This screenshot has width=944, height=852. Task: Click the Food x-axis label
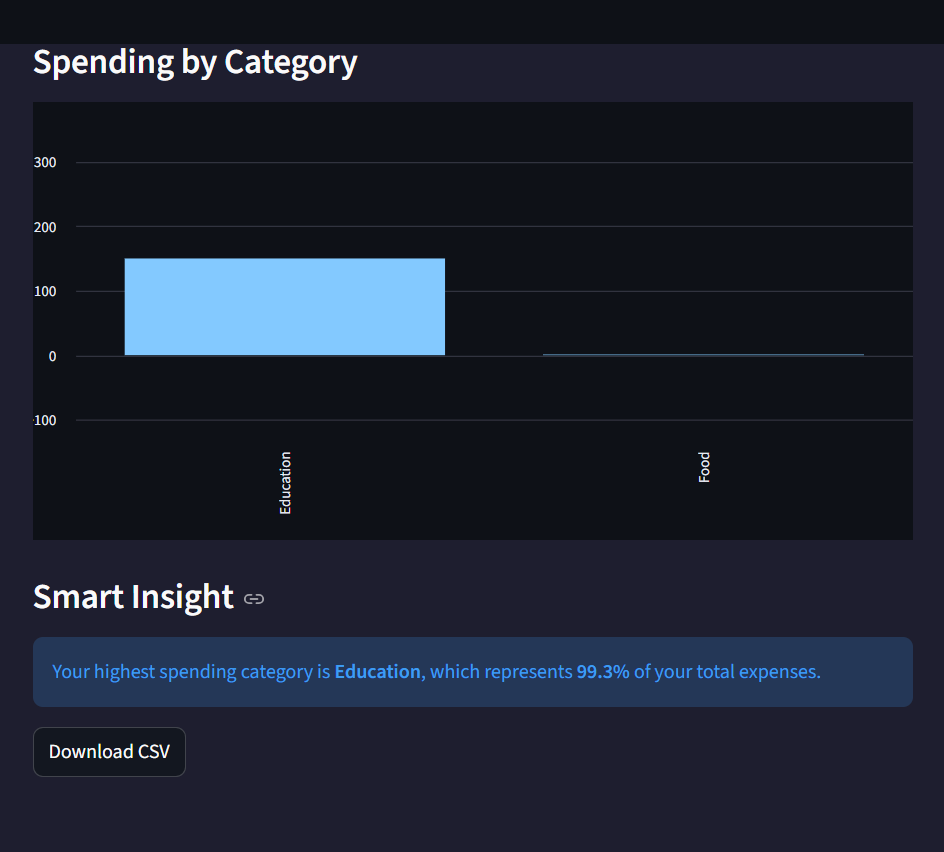pyautogui.click(x=704, y=467)
